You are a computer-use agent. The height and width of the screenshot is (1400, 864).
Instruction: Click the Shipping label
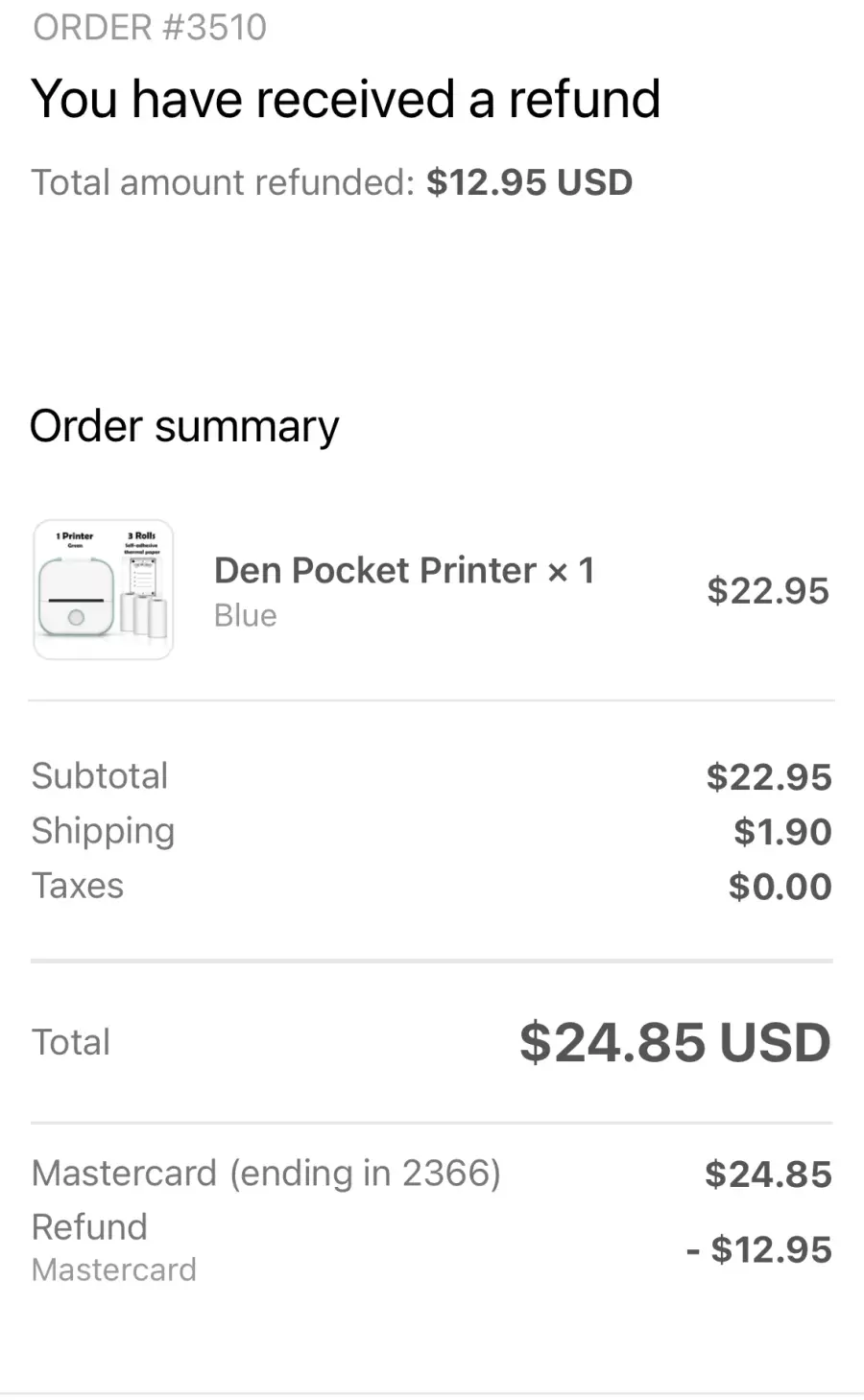click(x=103, y=831)
